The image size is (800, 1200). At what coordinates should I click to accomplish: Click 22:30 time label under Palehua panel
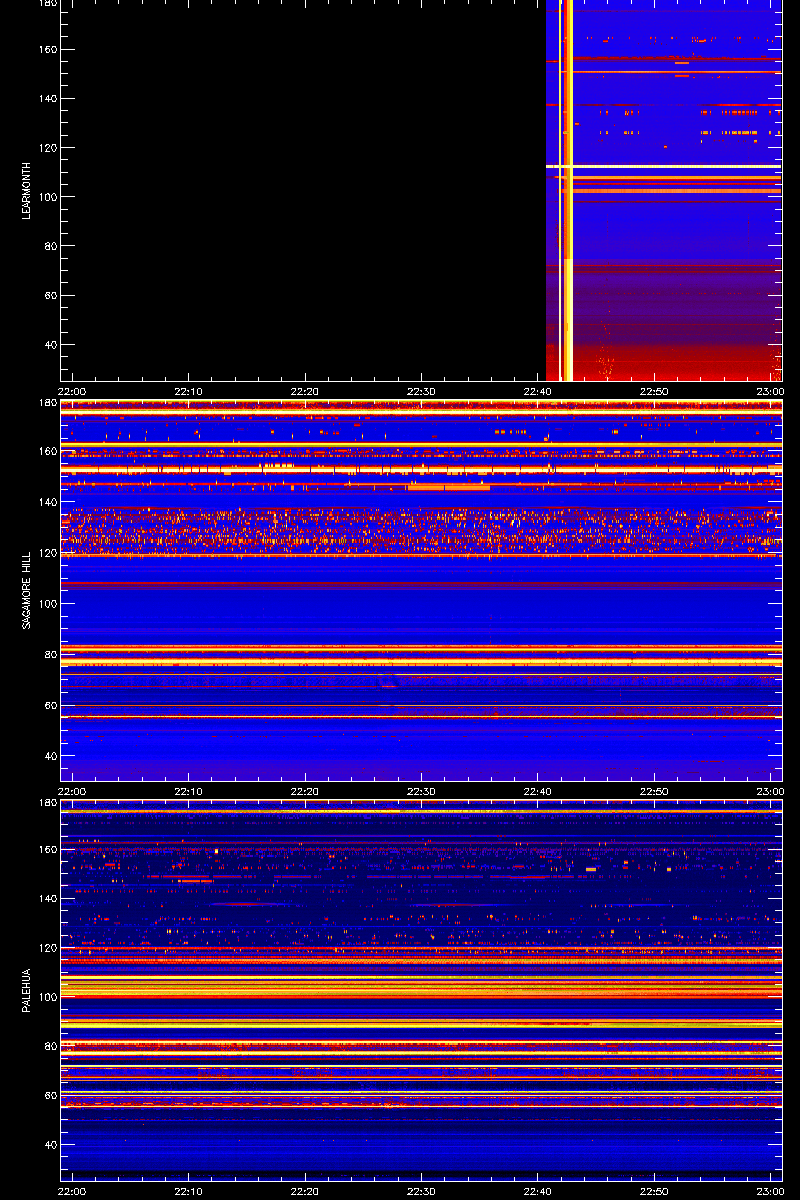tap(421, 1191)
